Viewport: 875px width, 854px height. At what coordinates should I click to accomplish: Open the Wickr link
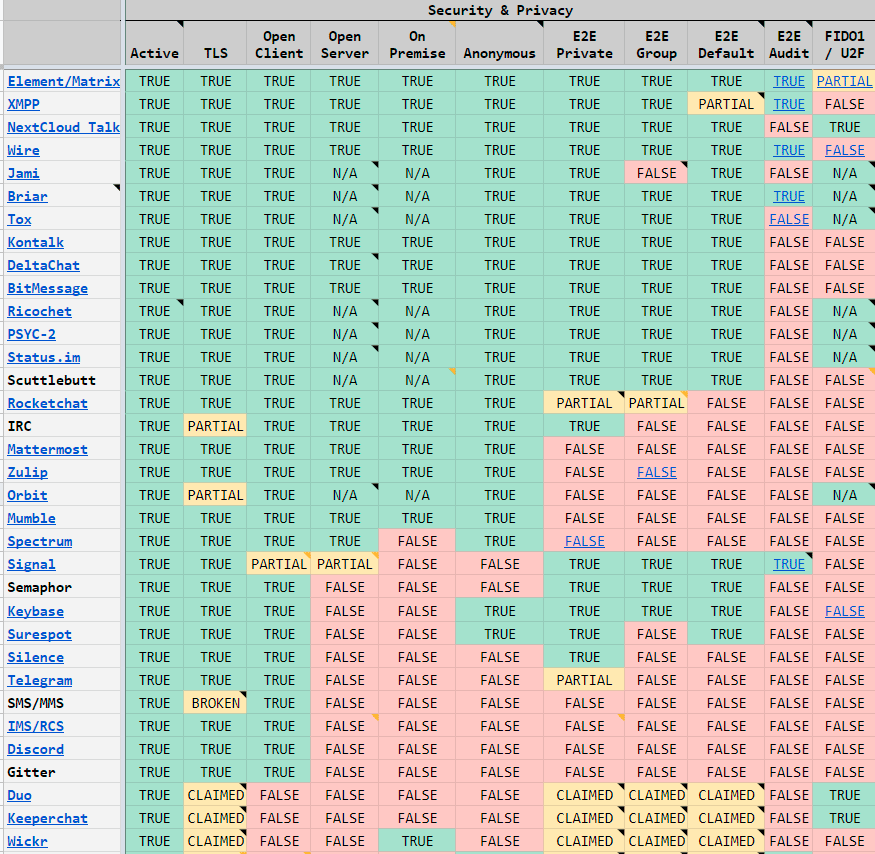(x=27, y=841)
